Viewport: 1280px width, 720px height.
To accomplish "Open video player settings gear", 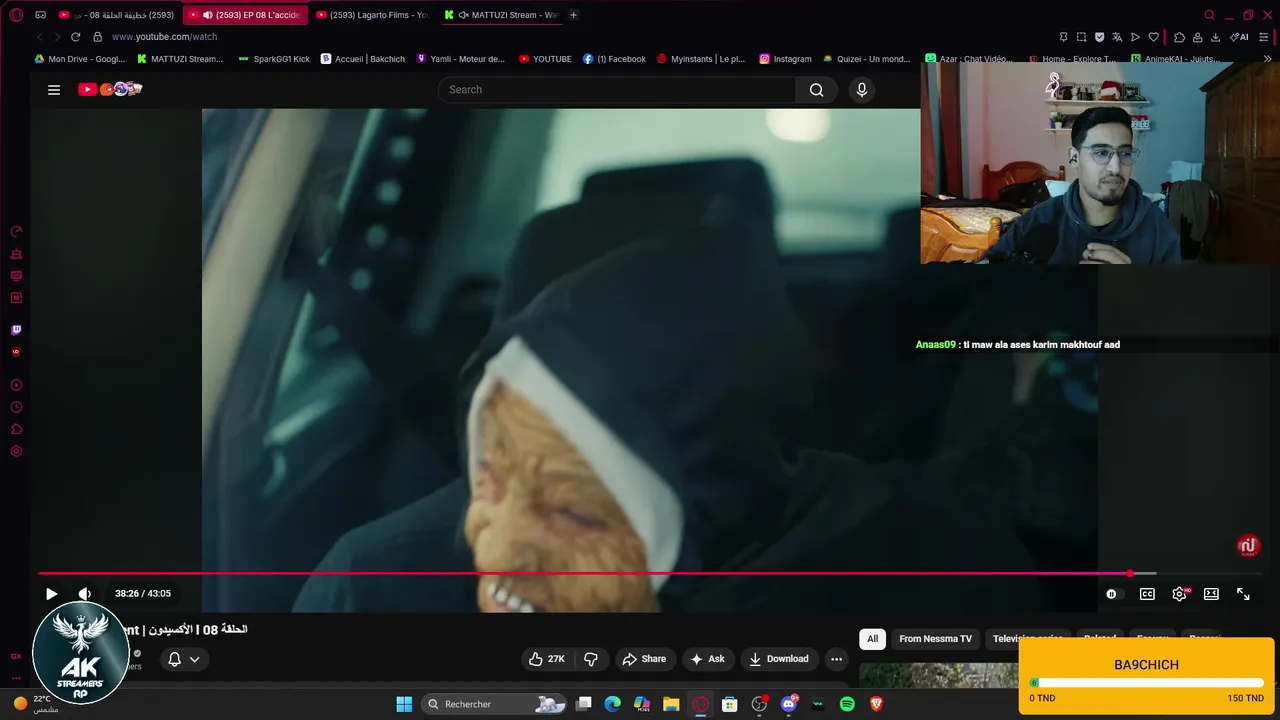I will click(1180, 594).
